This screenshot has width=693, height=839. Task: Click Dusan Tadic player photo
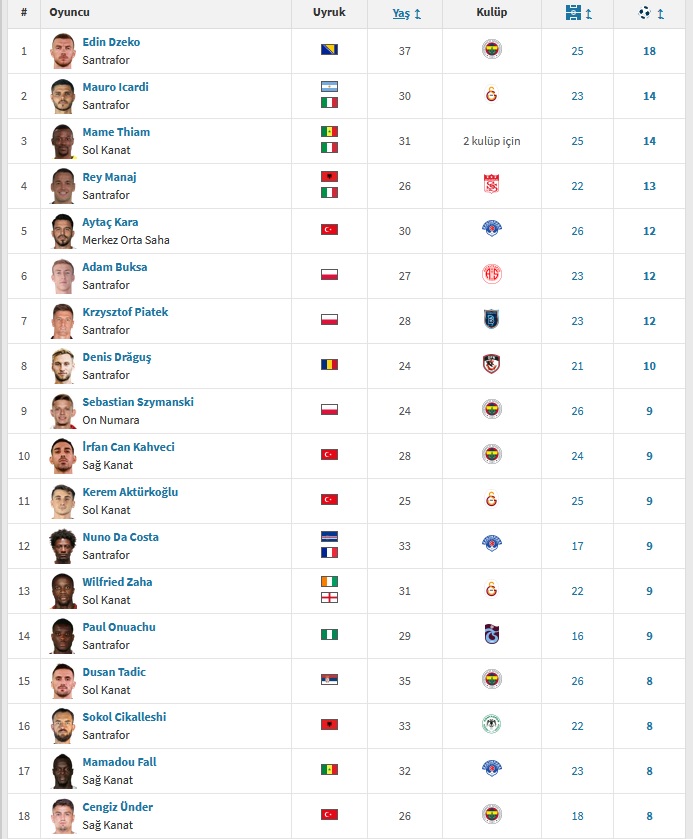pos(63,681)
